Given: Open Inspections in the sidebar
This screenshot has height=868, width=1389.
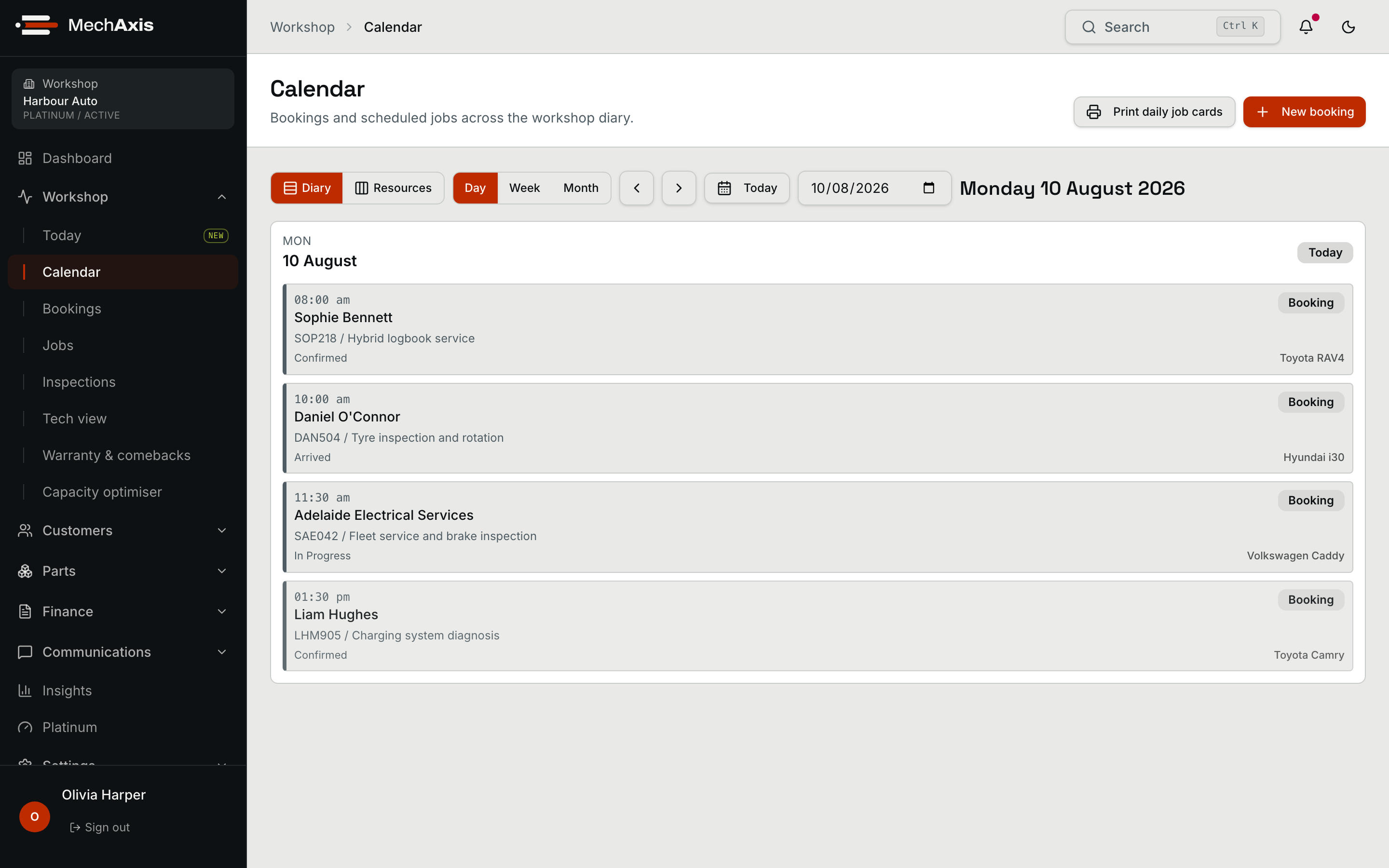Looking at the screenshot, I should (123, 382).
